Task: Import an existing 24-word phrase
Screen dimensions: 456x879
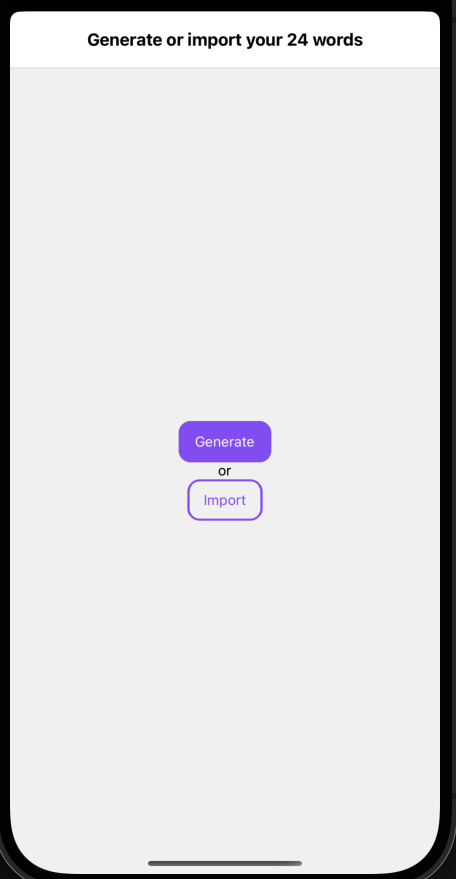Action: click(224, 500)
